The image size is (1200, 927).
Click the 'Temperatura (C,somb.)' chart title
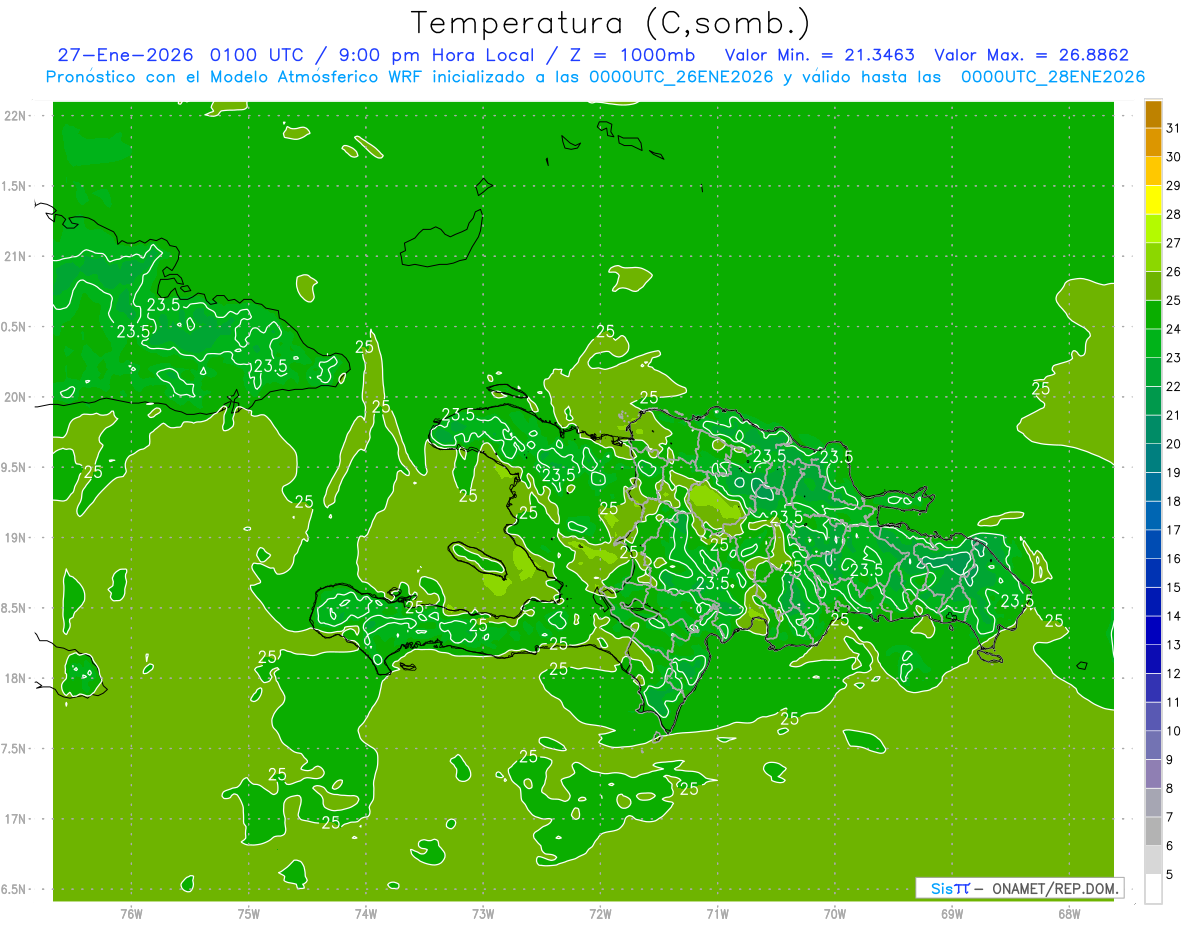[611, 23]
